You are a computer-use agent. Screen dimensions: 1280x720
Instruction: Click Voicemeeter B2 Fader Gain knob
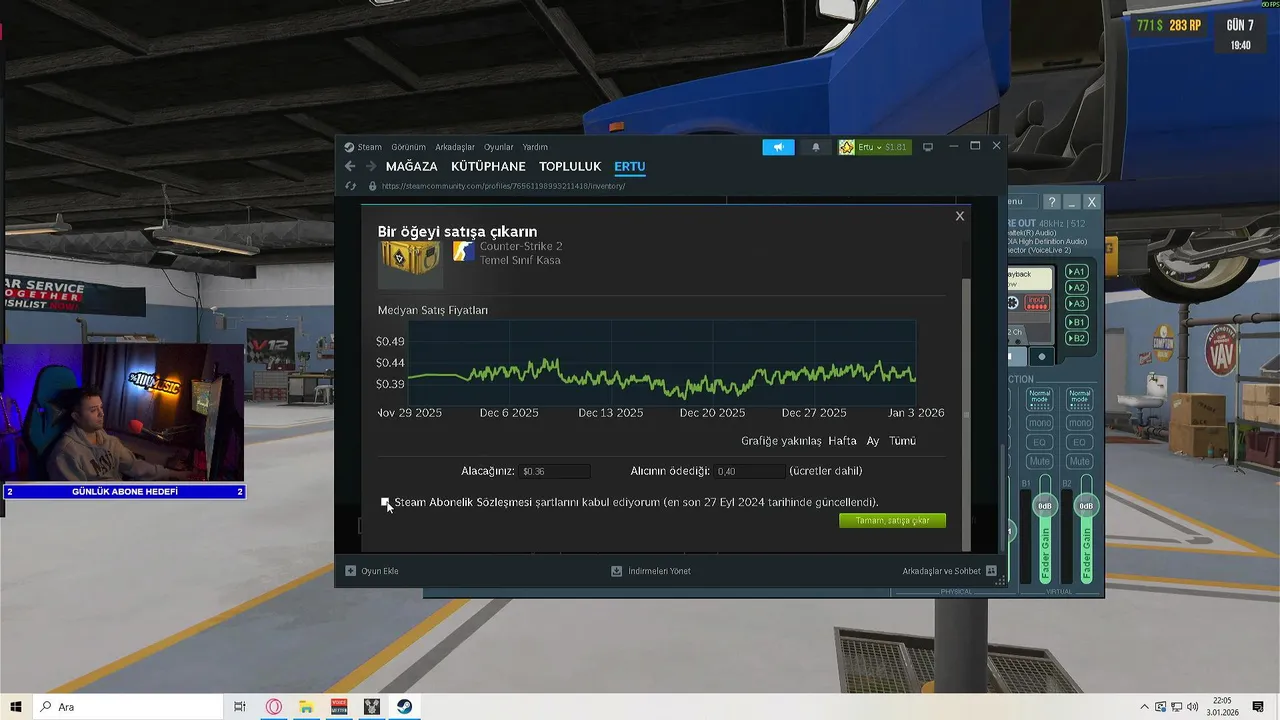point(1085,506)
